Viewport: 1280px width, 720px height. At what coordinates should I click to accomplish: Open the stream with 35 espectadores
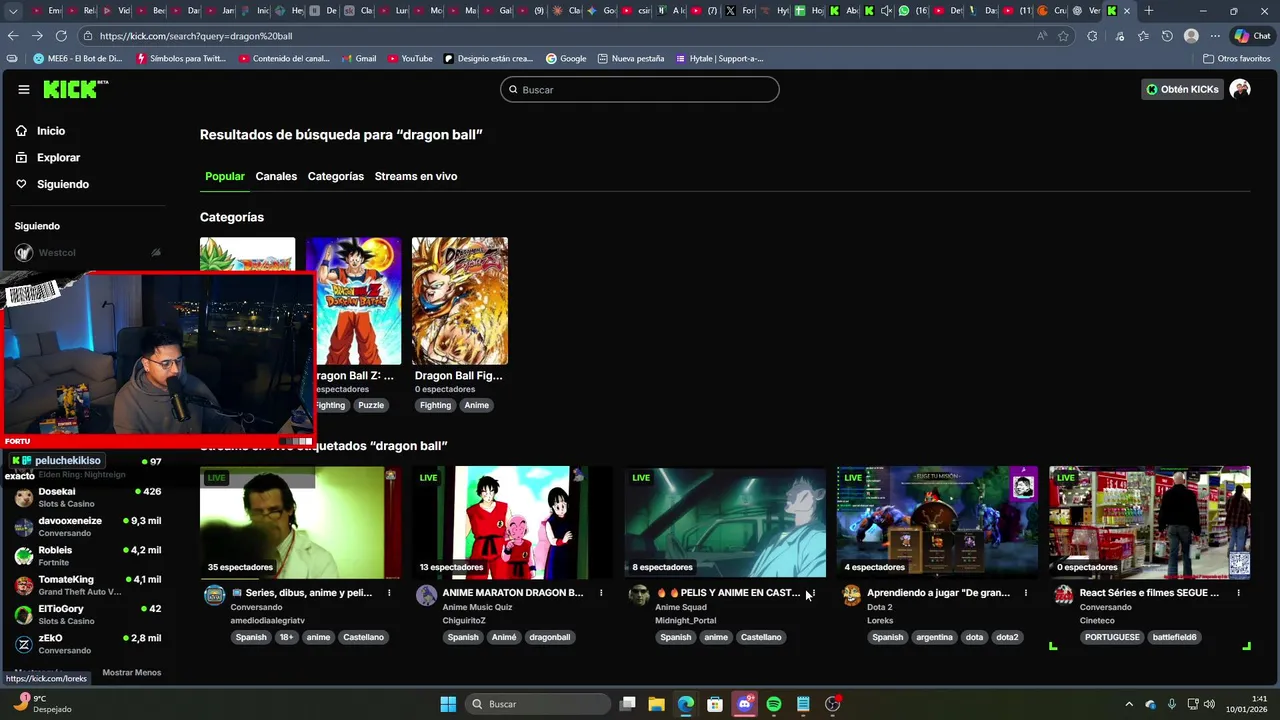(300, 522)
